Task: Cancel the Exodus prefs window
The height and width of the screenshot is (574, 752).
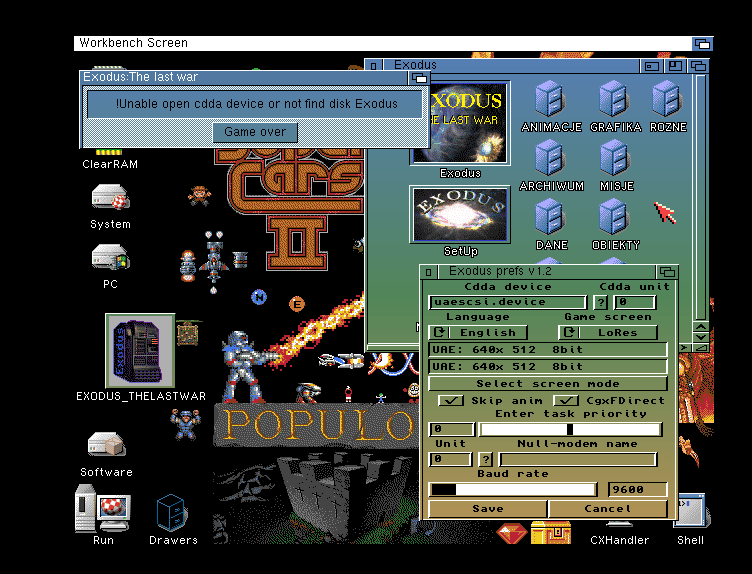Action: (608, 509)
